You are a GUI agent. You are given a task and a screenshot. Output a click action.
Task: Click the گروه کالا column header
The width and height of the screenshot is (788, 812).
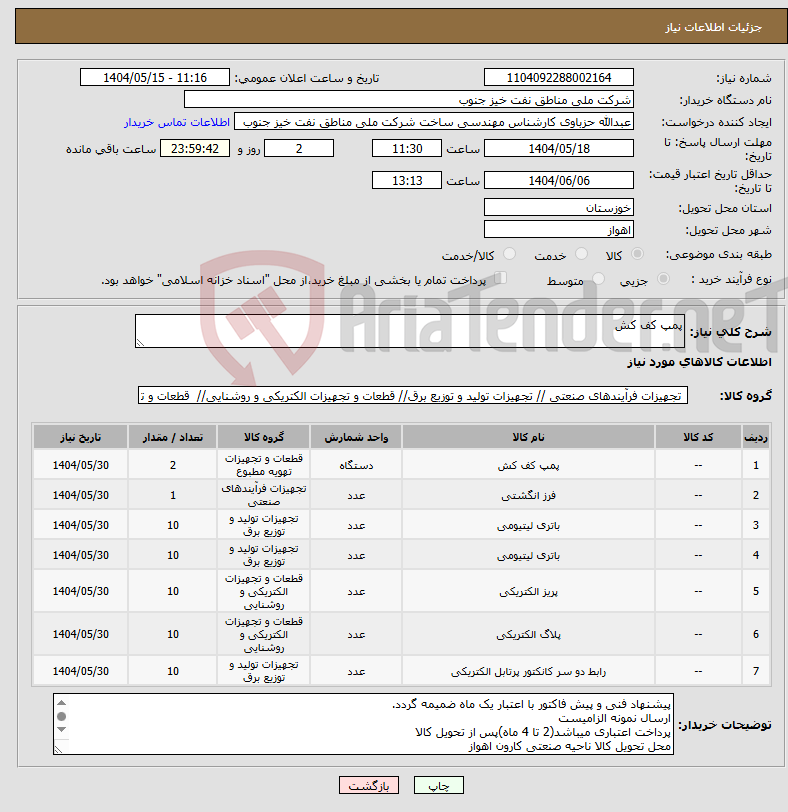pos(264,437)
